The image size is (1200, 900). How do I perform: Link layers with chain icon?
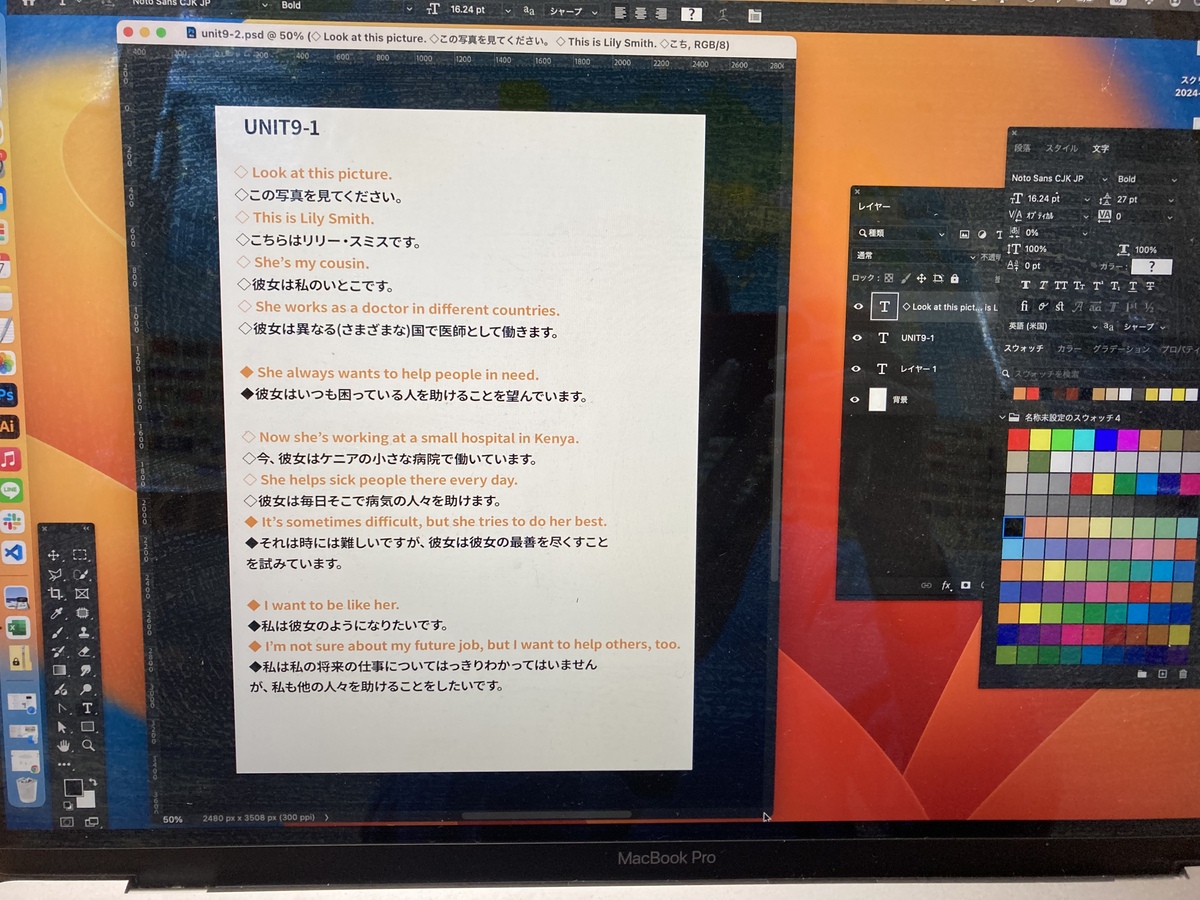point(926,585)
